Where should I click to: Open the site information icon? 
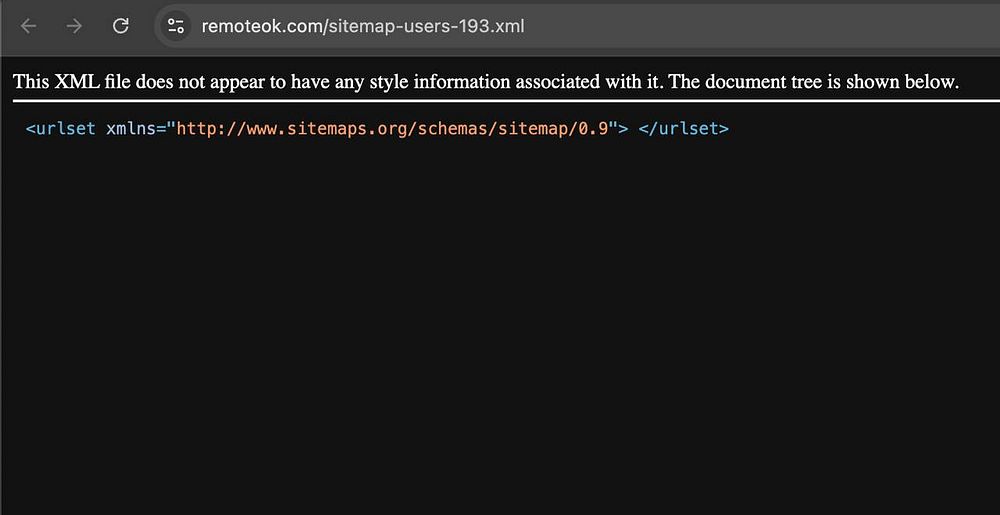tap(175, 26)
